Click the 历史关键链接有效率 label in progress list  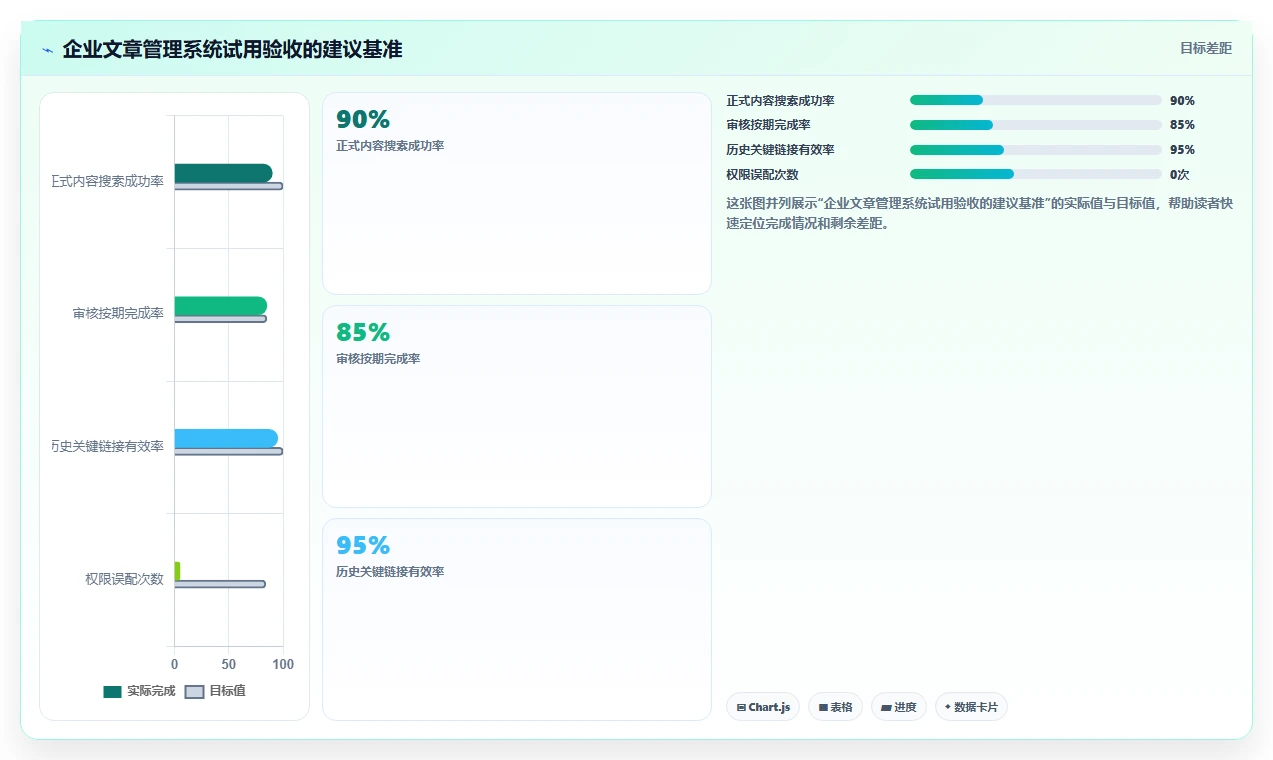(x=780, y=150)
